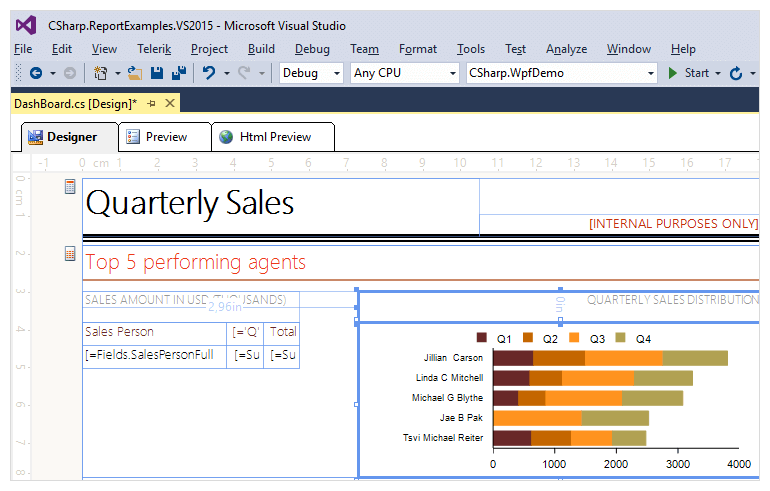Open the Redo history dropdown arrow
Image resolution: width=770 pixels, height=491 pixels.
[262, 73]
